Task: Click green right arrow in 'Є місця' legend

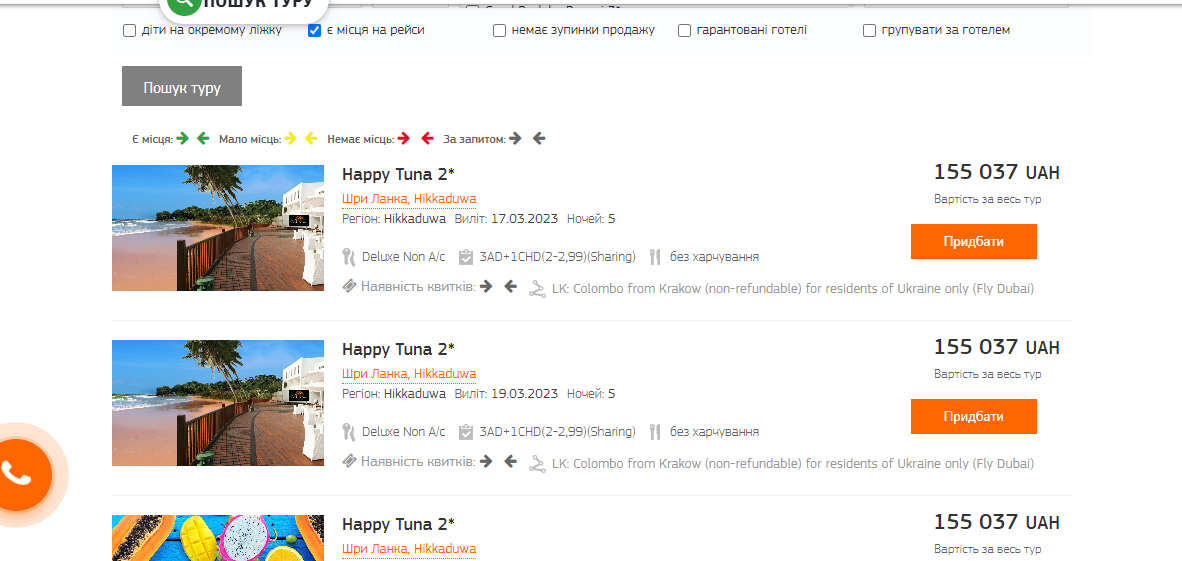Action: [182, 139]
